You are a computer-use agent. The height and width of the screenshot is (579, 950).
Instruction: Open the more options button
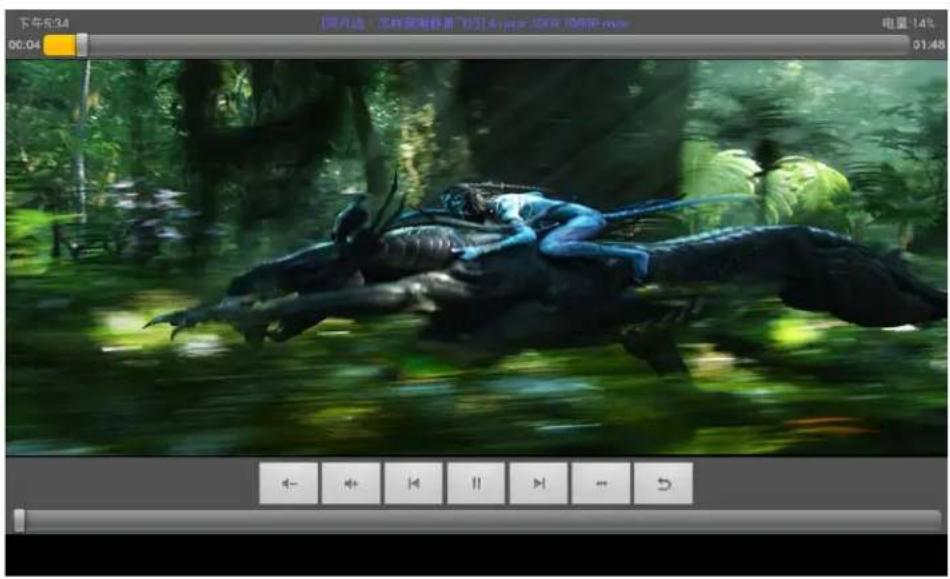601,483
